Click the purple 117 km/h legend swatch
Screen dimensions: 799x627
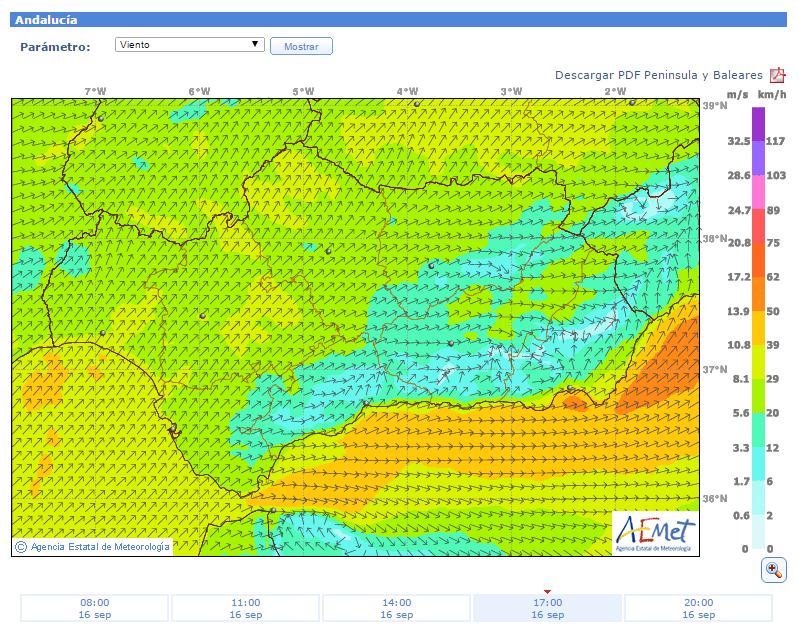(758, 124)
